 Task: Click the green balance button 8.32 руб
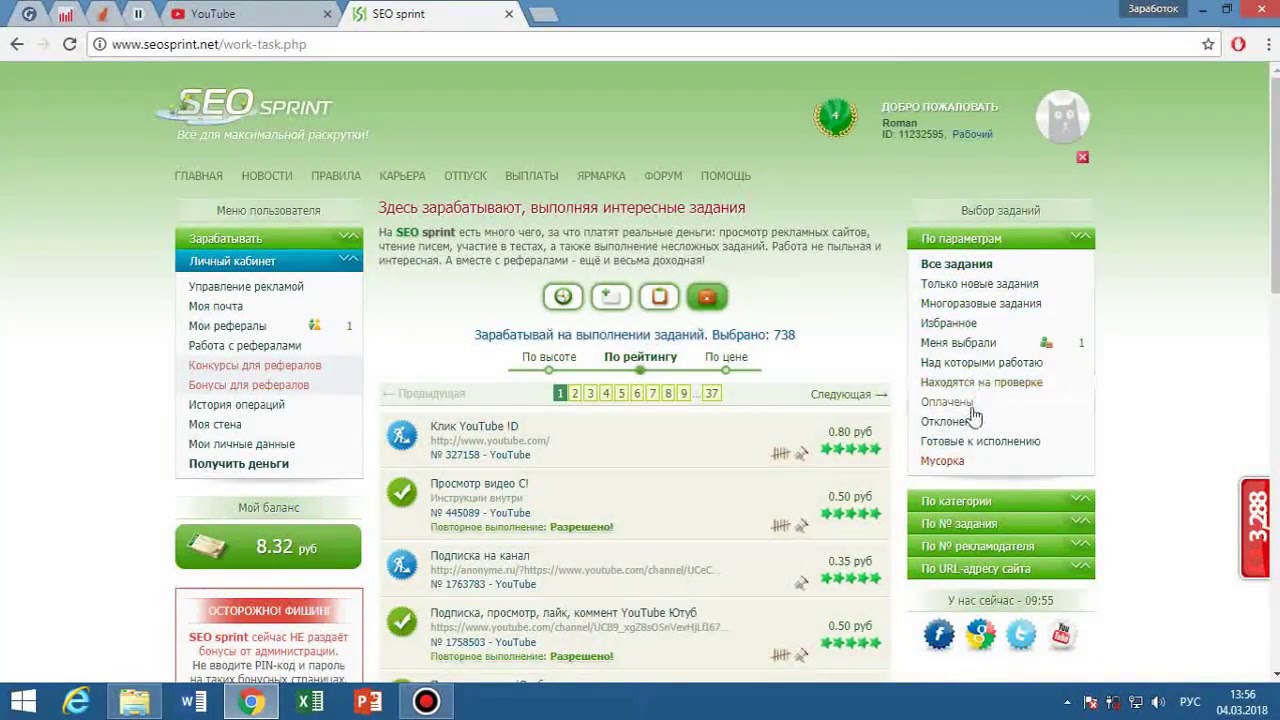point(268,546)
